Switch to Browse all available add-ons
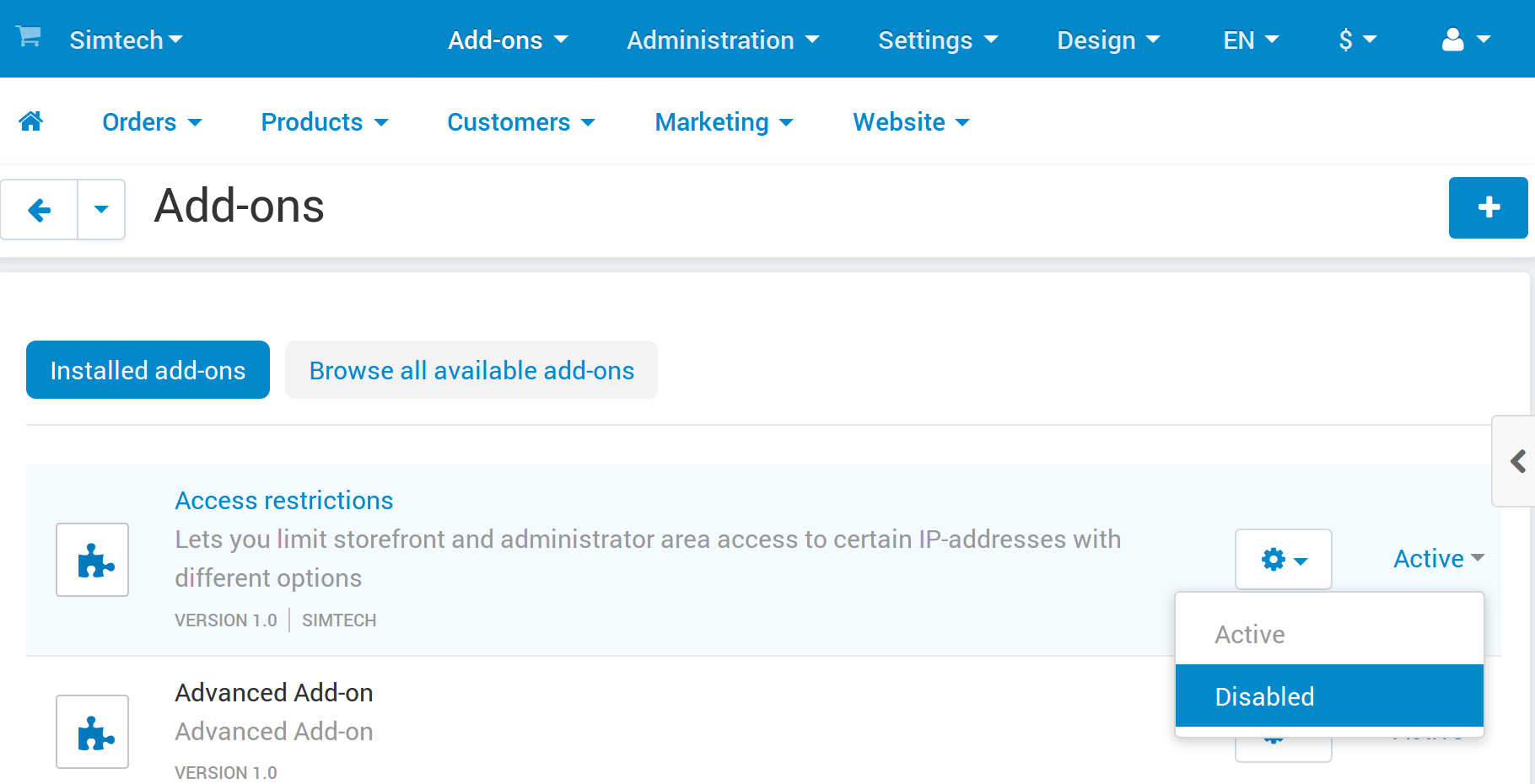The height and width of the screenshot is (784, 1535). 471,370
